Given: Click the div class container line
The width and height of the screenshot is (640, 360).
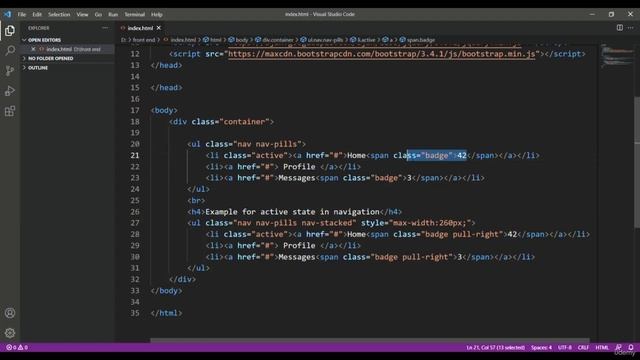Looking at the screenshot, I should (222, 122).
